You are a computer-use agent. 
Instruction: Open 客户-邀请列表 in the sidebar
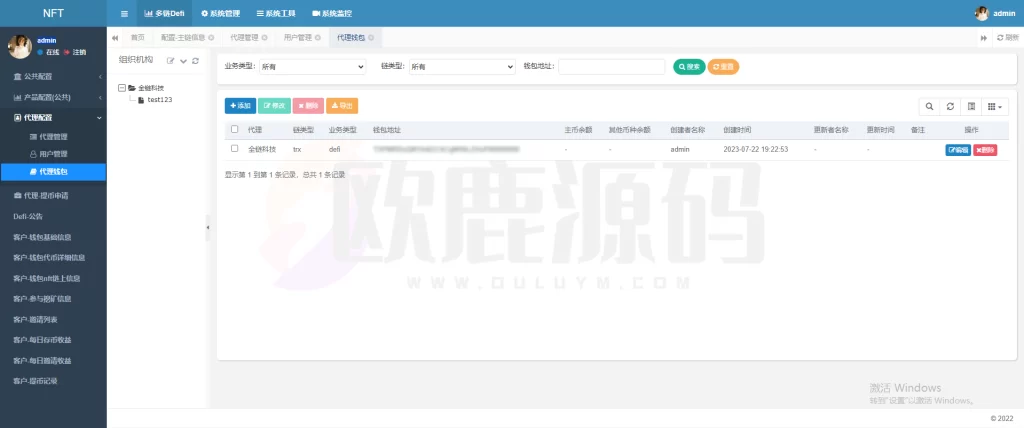(x=53, y=320)
